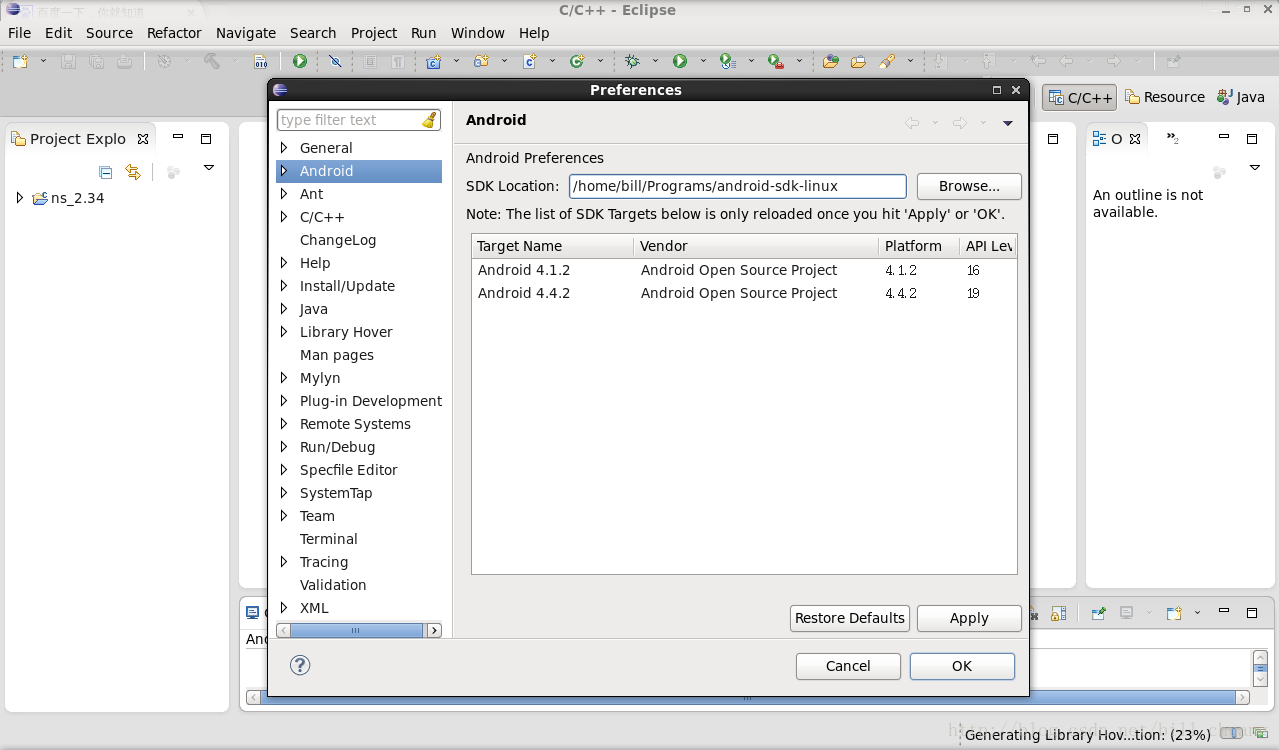Expand the Mylyn preferences node

coord(284,378)
